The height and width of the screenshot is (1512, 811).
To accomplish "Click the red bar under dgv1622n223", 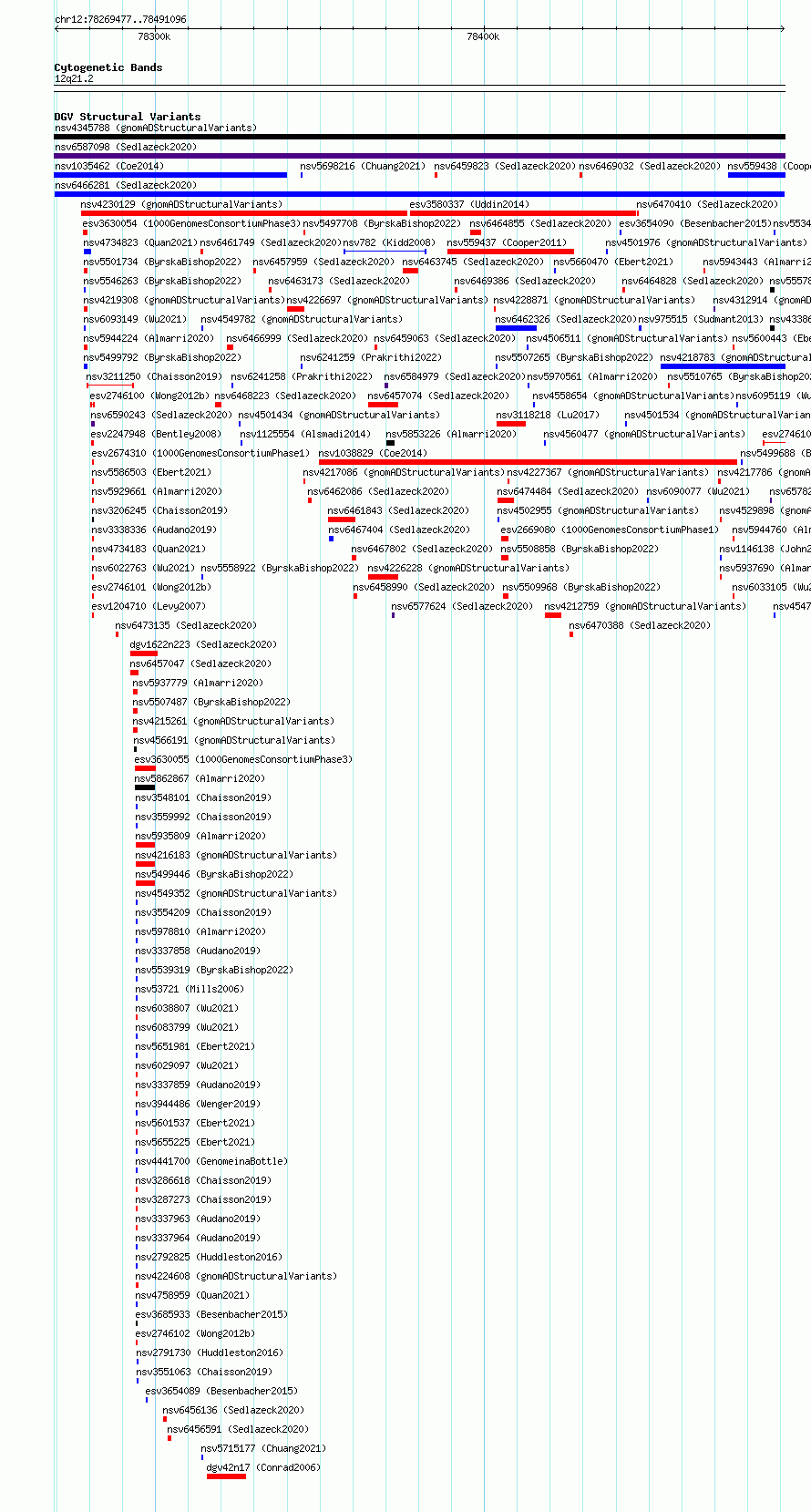I will (144, 653).
